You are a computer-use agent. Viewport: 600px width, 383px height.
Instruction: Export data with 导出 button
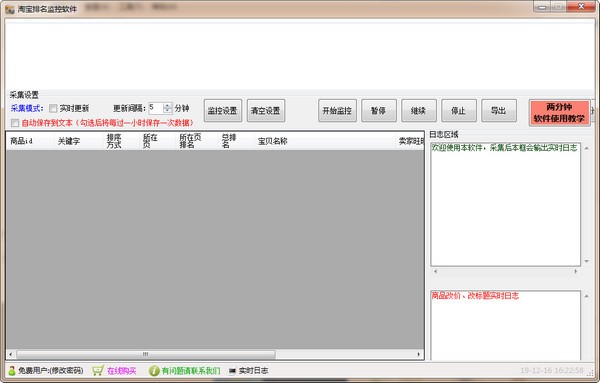499,111
